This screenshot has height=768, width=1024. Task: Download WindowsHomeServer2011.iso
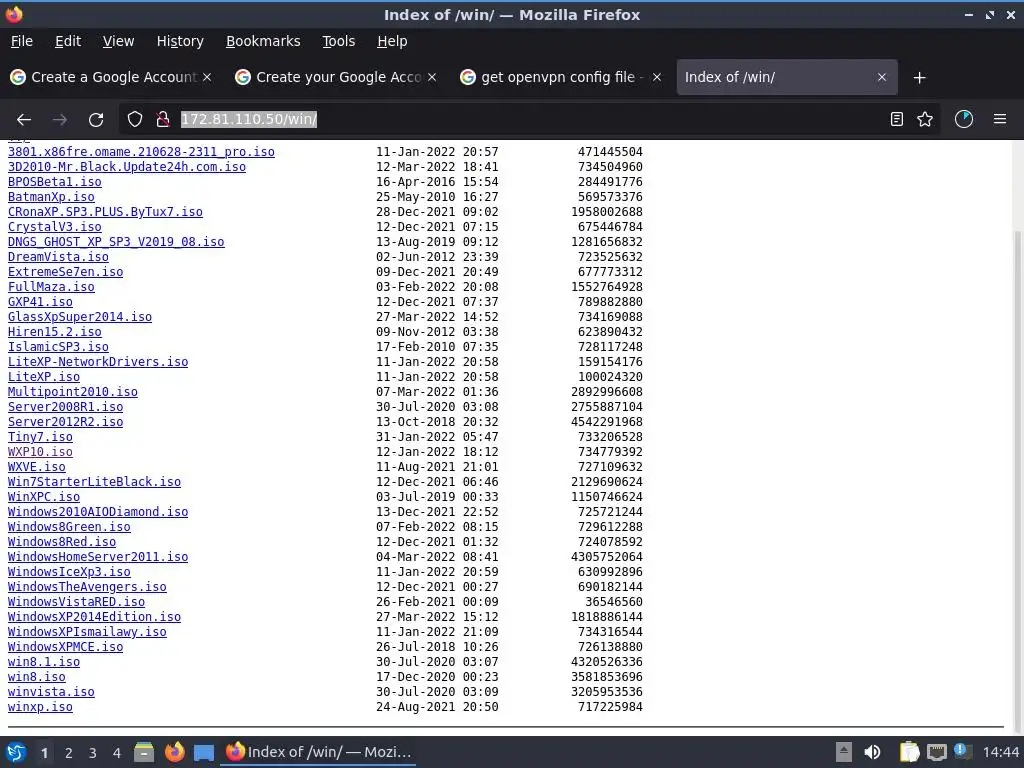tap(98, 557)
